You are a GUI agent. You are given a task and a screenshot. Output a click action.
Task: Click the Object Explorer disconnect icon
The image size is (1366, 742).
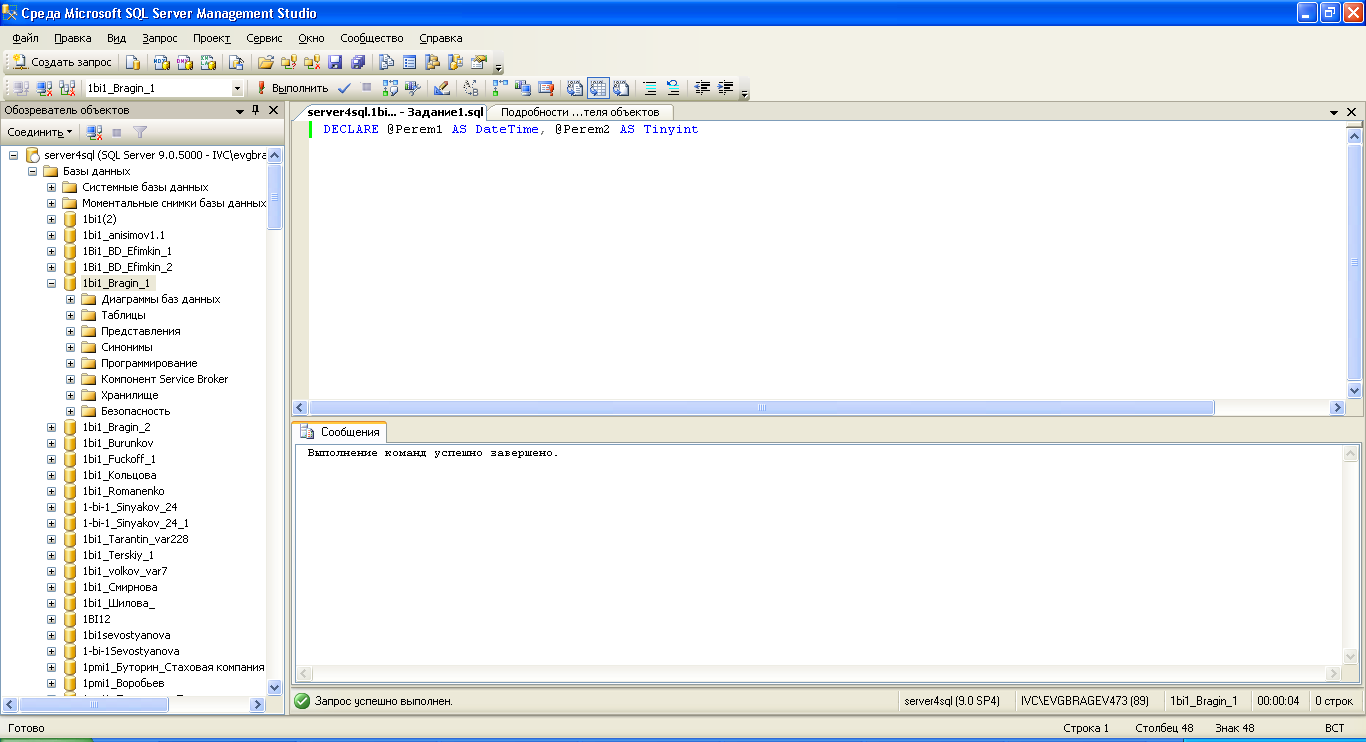point(94,132)
